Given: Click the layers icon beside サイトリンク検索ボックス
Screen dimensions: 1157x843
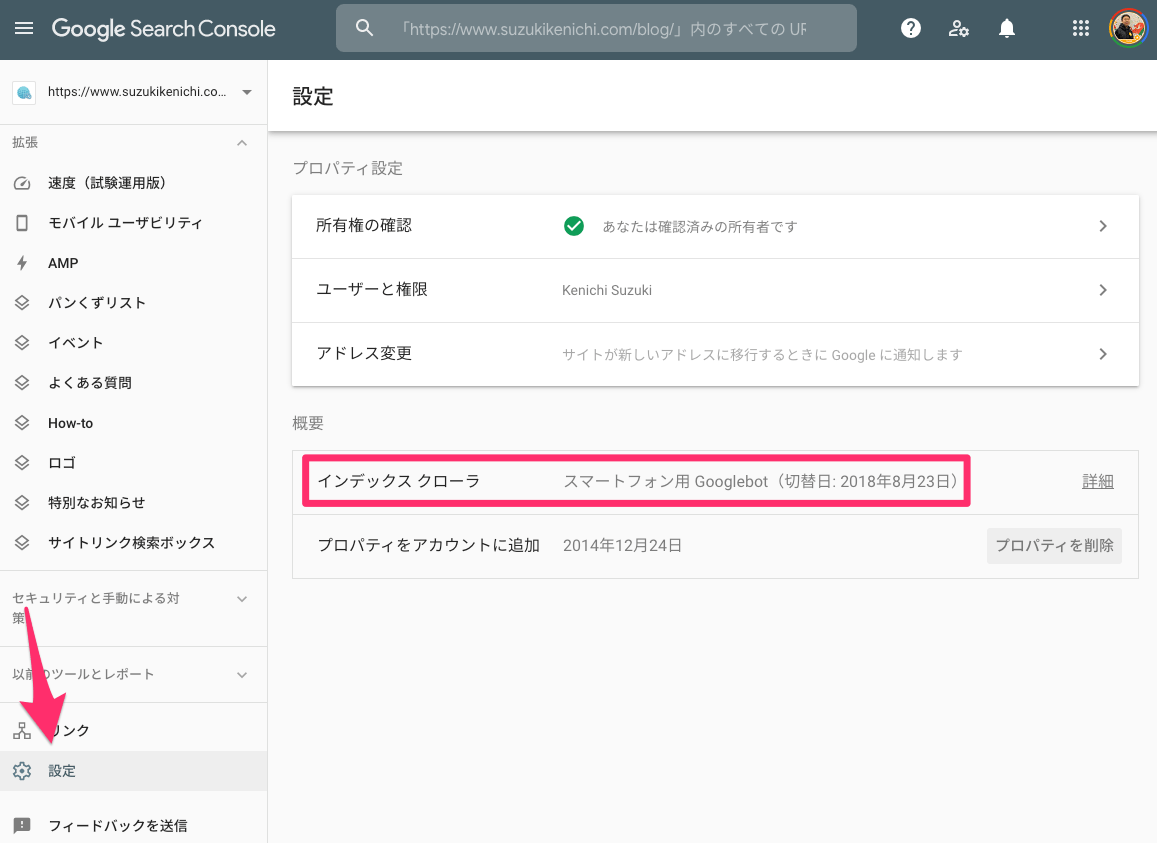Looking at the screenshot, I should click(x=22, y=543).
